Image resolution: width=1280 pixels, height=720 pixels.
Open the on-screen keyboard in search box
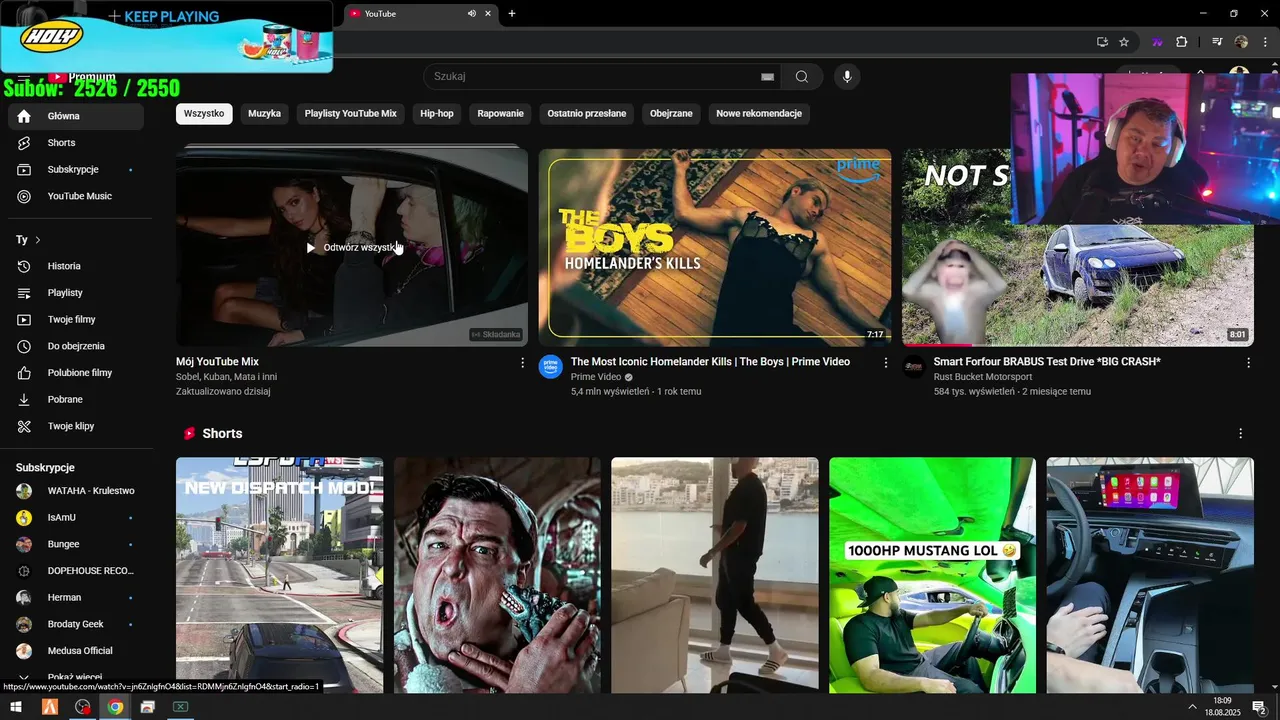pos(767,77)
